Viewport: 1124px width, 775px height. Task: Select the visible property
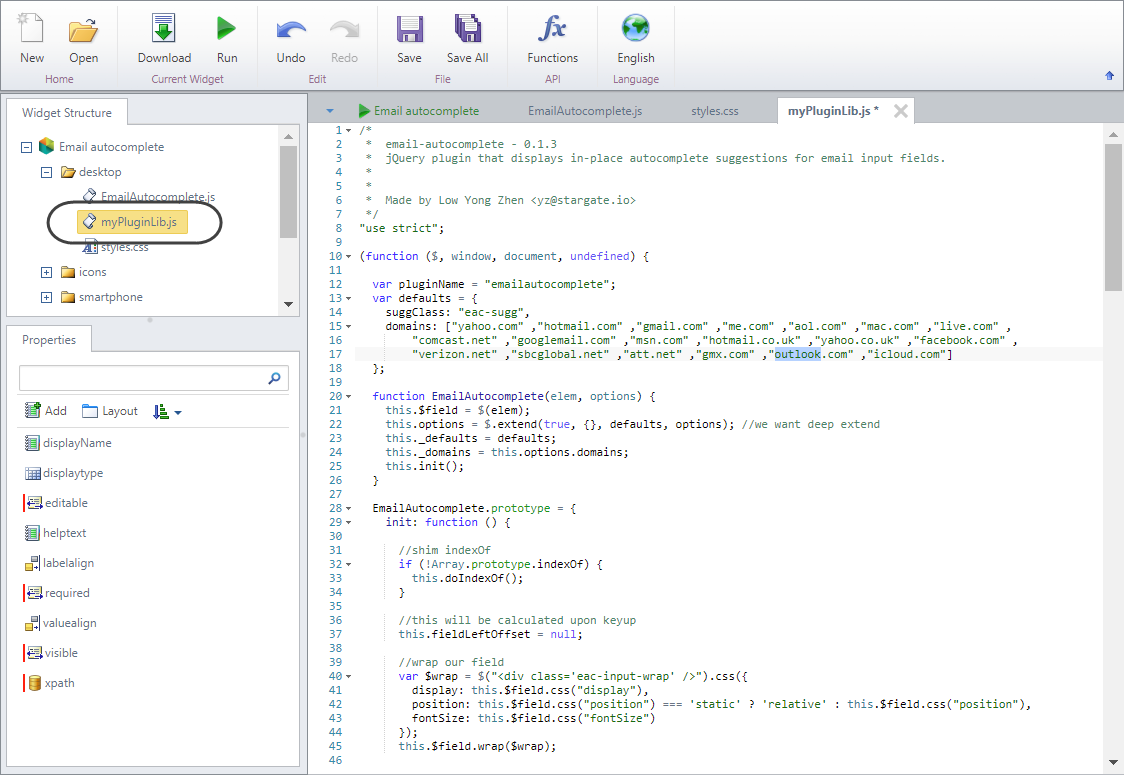(52, 653)
